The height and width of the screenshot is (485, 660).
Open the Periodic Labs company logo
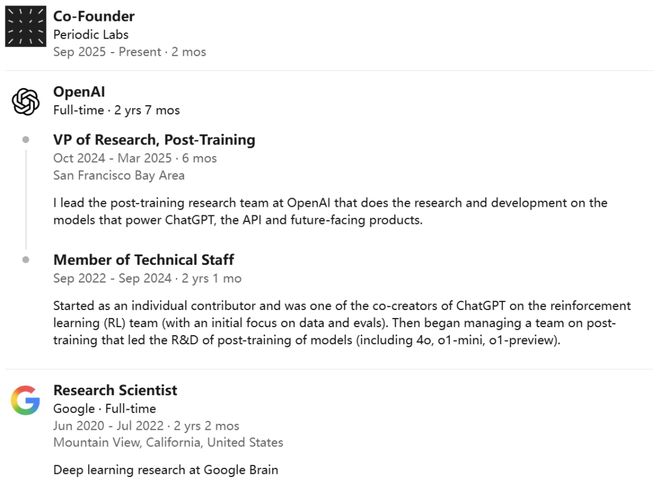point(26,26)
